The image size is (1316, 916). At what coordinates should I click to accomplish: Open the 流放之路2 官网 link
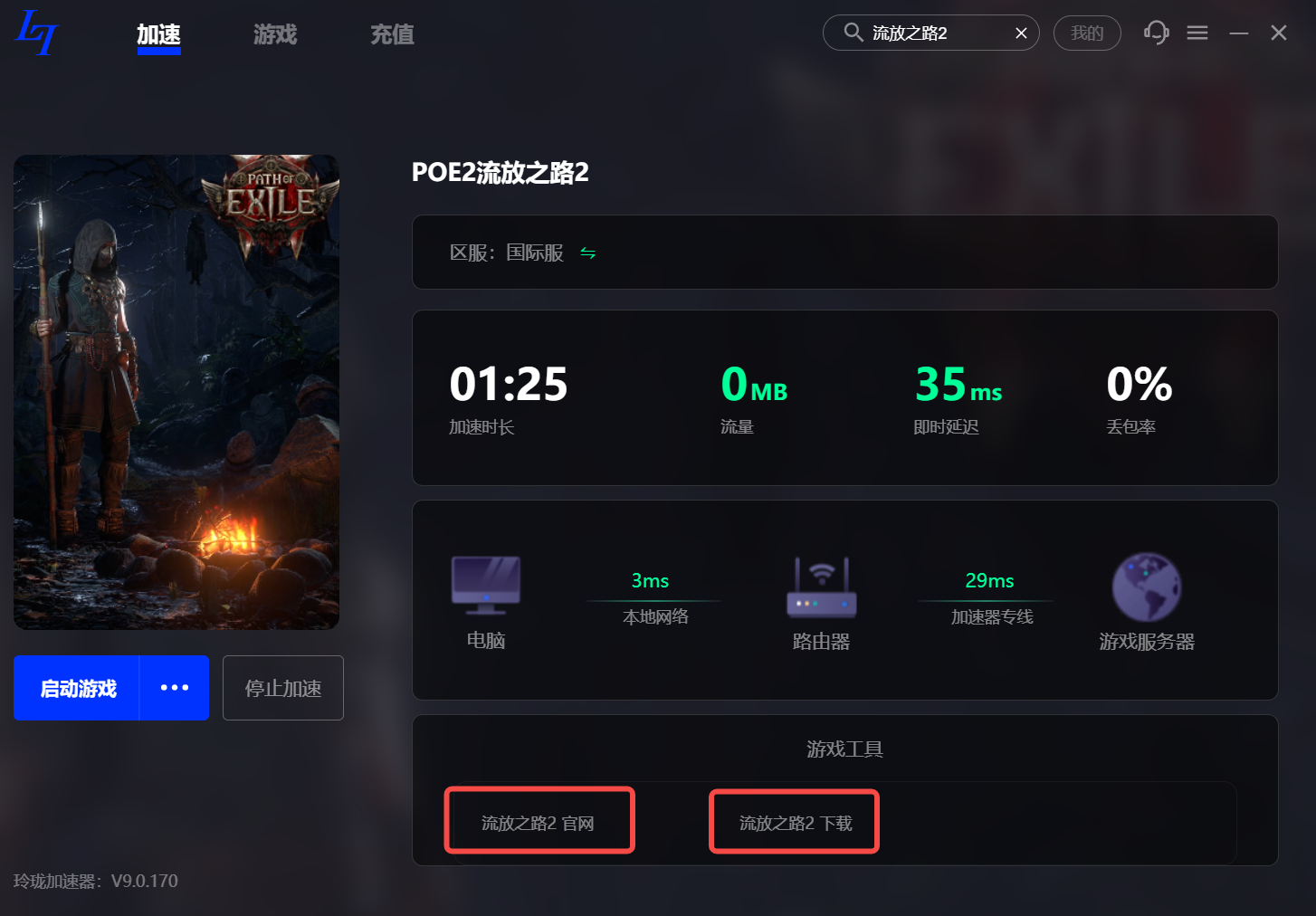[x=539, y=821]
